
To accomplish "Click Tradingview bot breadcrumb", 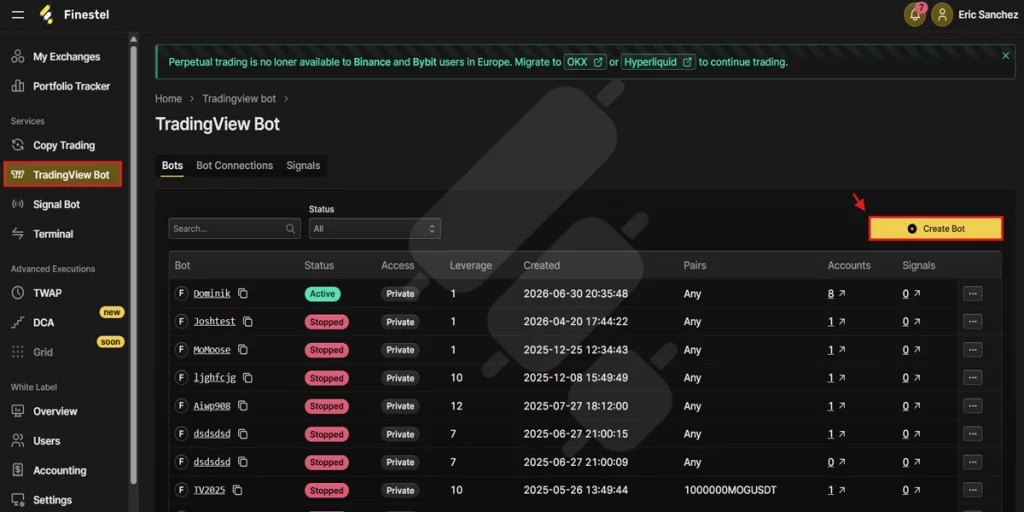I will [x=239, y=99].
